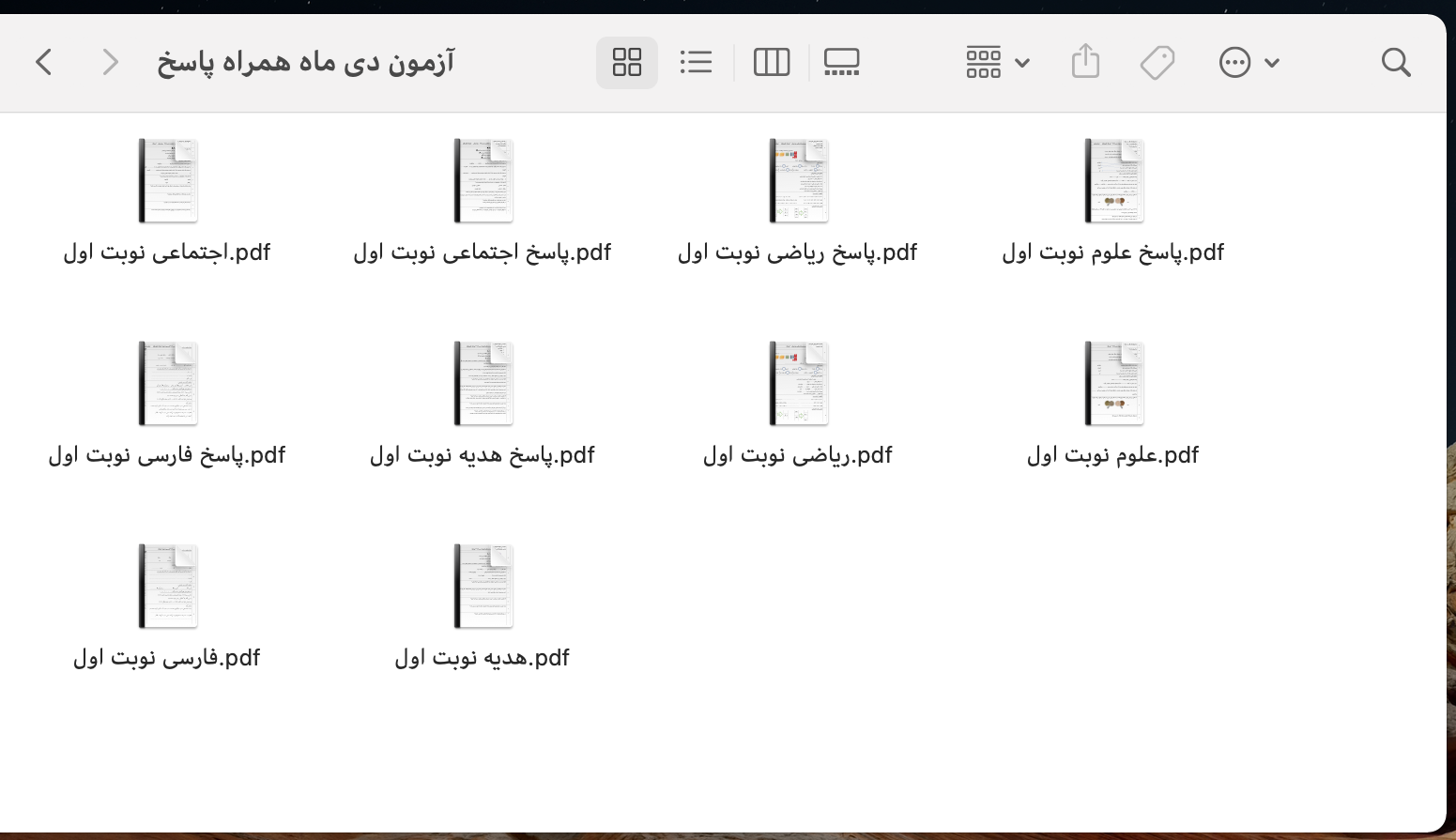
Task: Switch to gallery view
Action: click(x=841, y=63)
